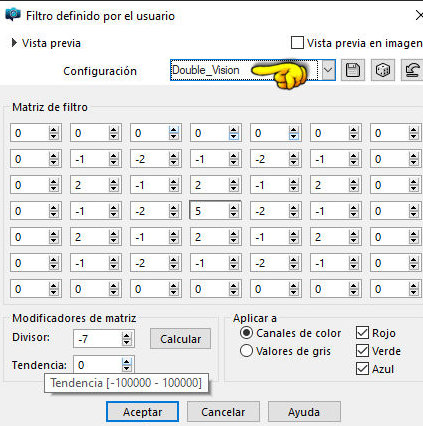Reset to default with the arrow icon
This screenshot has height=426, width=423.
coord(412,70)
